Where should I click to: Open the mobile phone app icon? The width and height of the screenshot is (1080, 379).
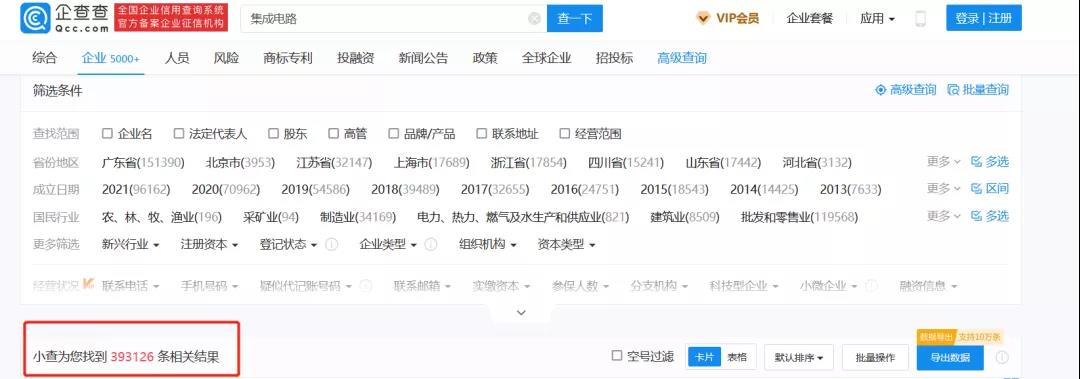coord(920,19)
